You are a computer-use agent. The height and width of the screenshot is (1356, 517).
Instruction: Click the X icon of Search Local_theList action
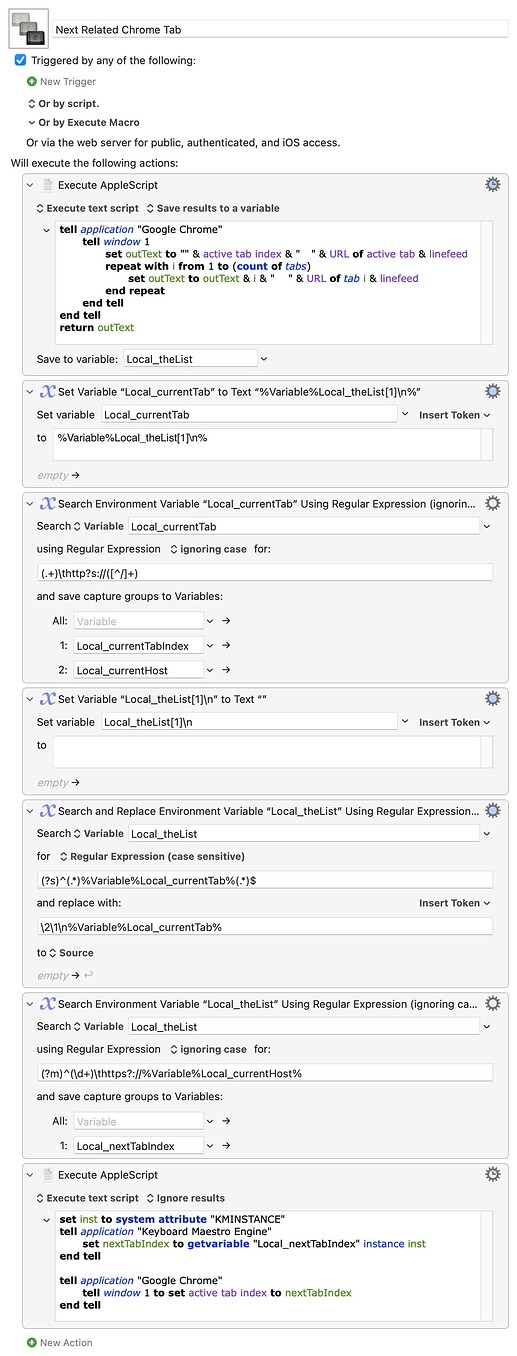coord(46,1003)
